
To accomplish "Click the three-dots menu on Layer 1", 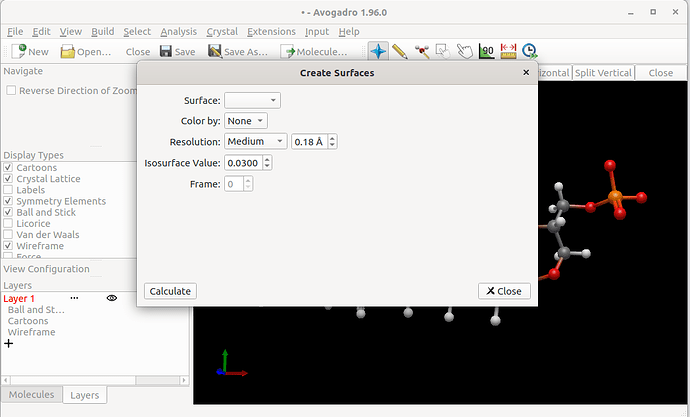I will [74, 298].
